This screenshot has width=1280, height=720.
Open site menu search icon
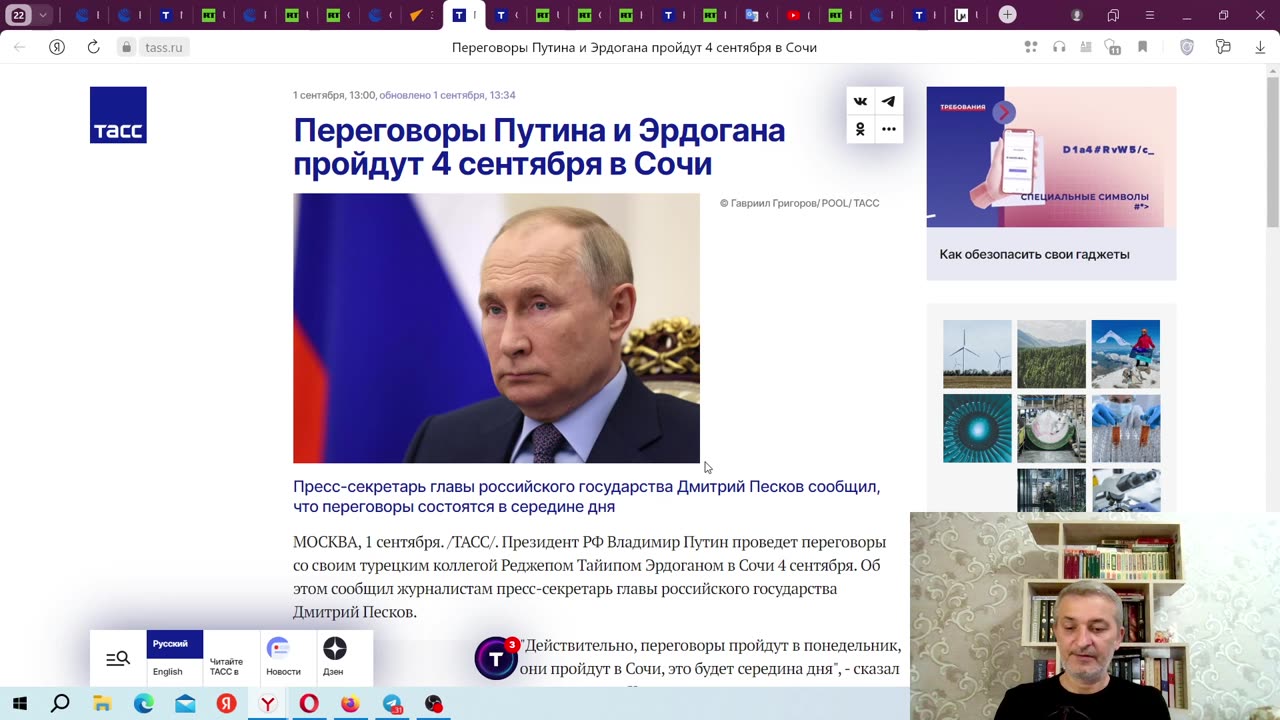coord(118,658)
